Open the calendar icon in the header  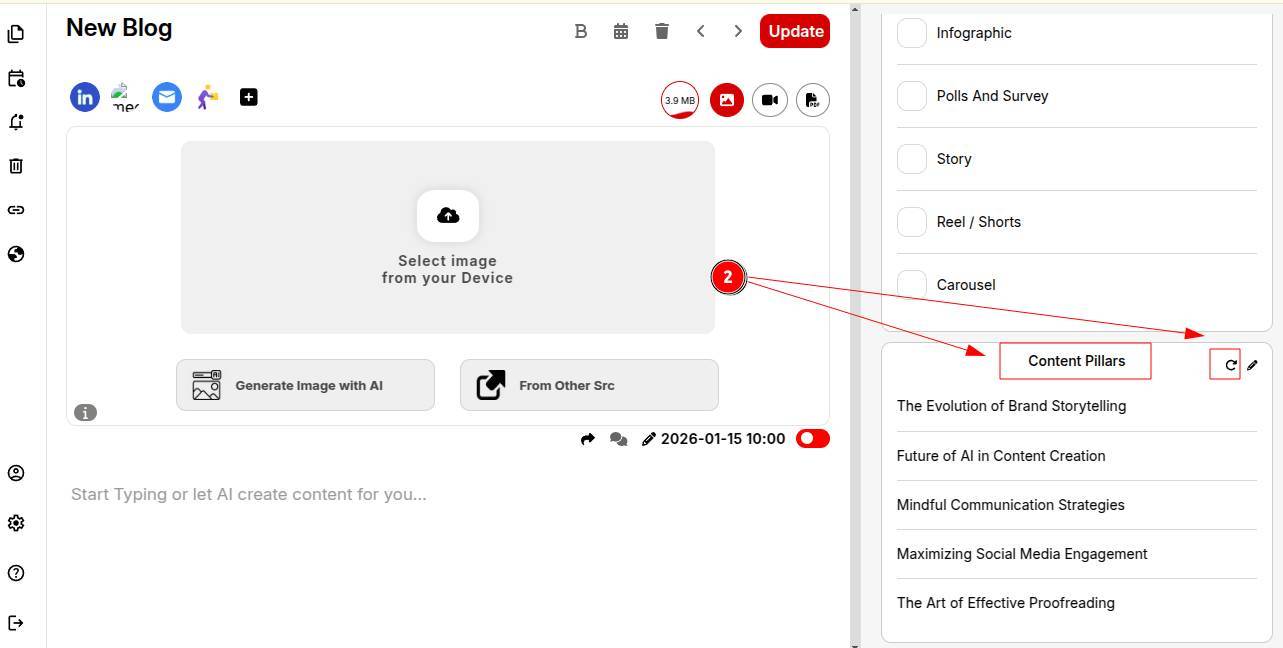621,31
